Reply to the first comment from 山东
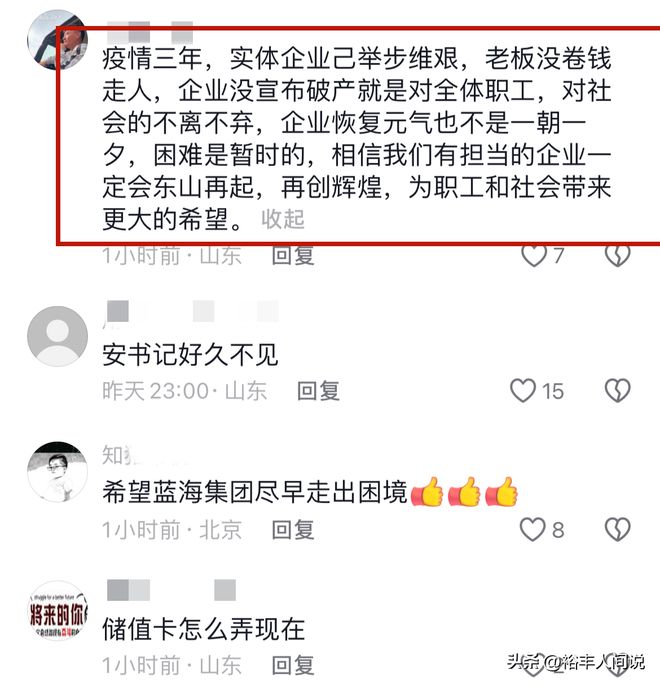This screenshot has height=685, width=660. [x=293, y=255]
